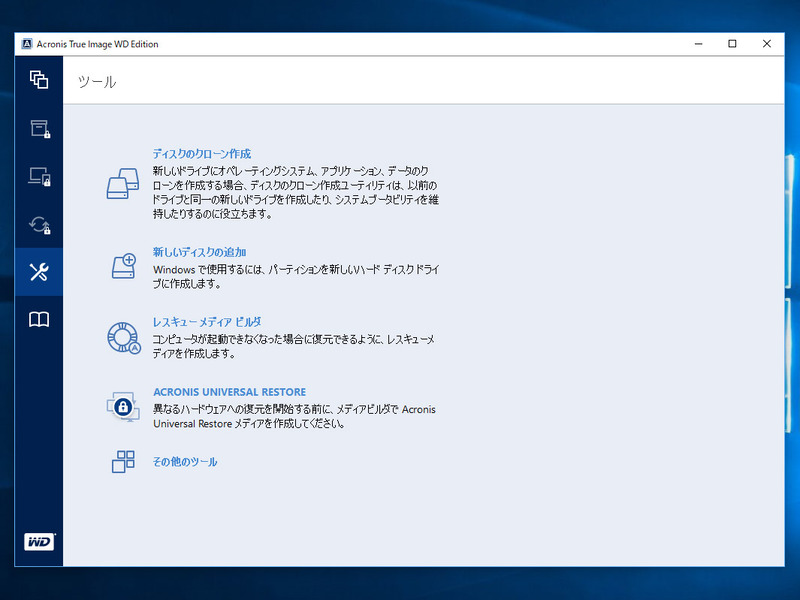Click the disk clone drives icon

[x=123, y=184]
